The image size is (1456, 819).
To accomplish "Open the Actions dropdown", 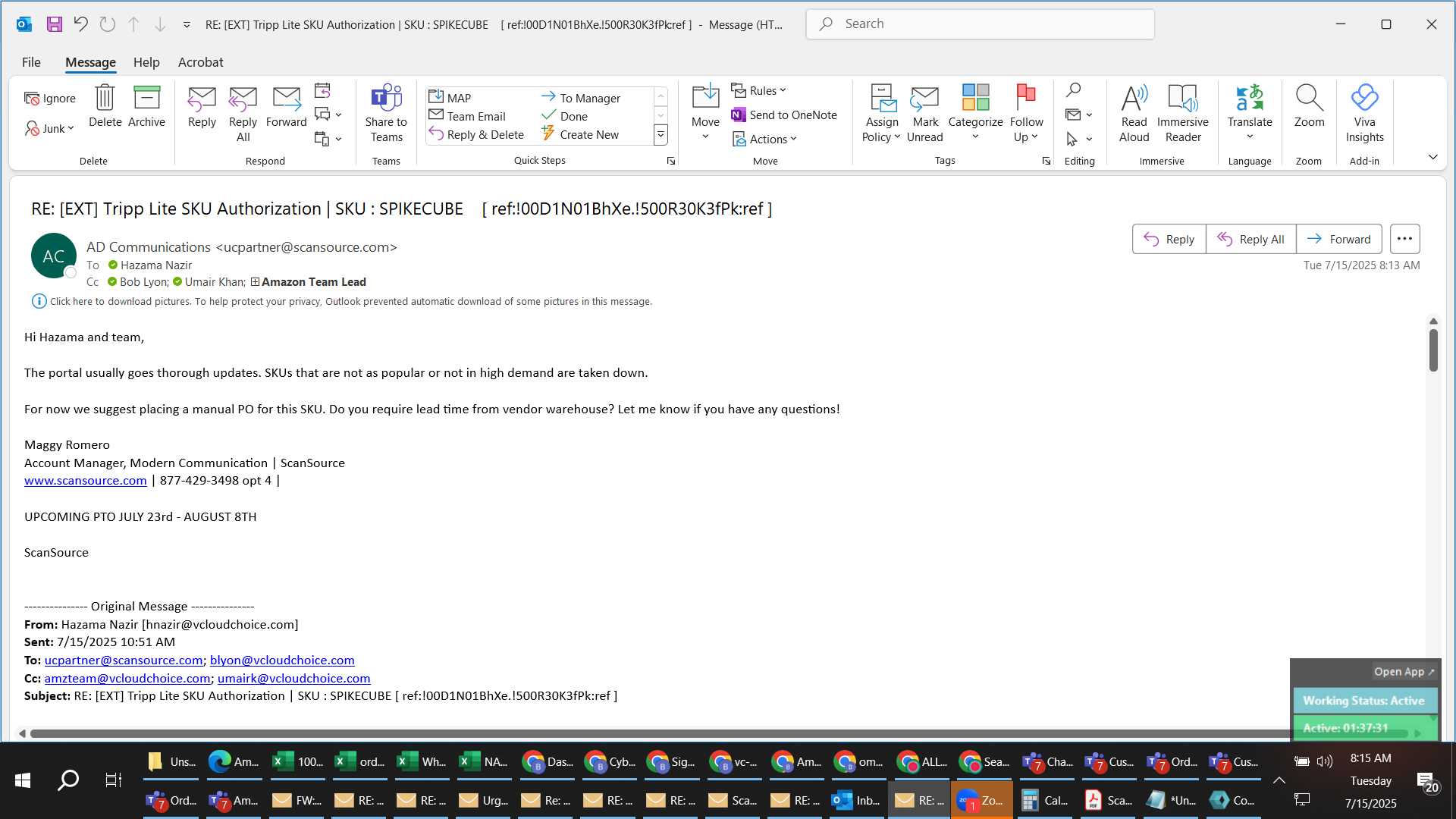I will (x=764, y=139).
